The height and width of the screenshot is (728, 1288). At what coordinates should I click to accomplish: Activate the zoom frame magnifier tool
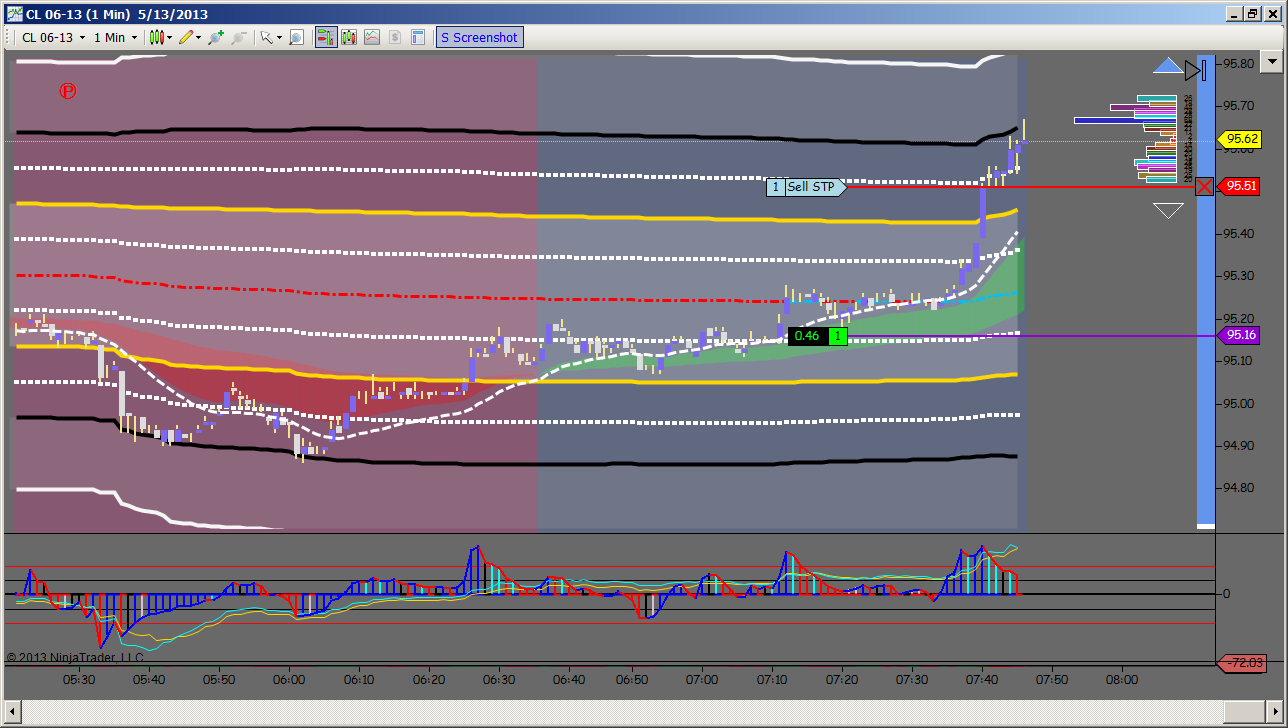pos(297,37)
